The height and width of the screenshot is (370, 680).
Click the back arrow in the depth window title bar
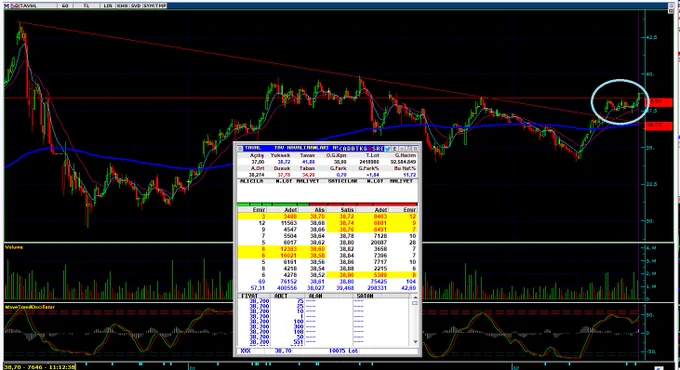[340, 148]
